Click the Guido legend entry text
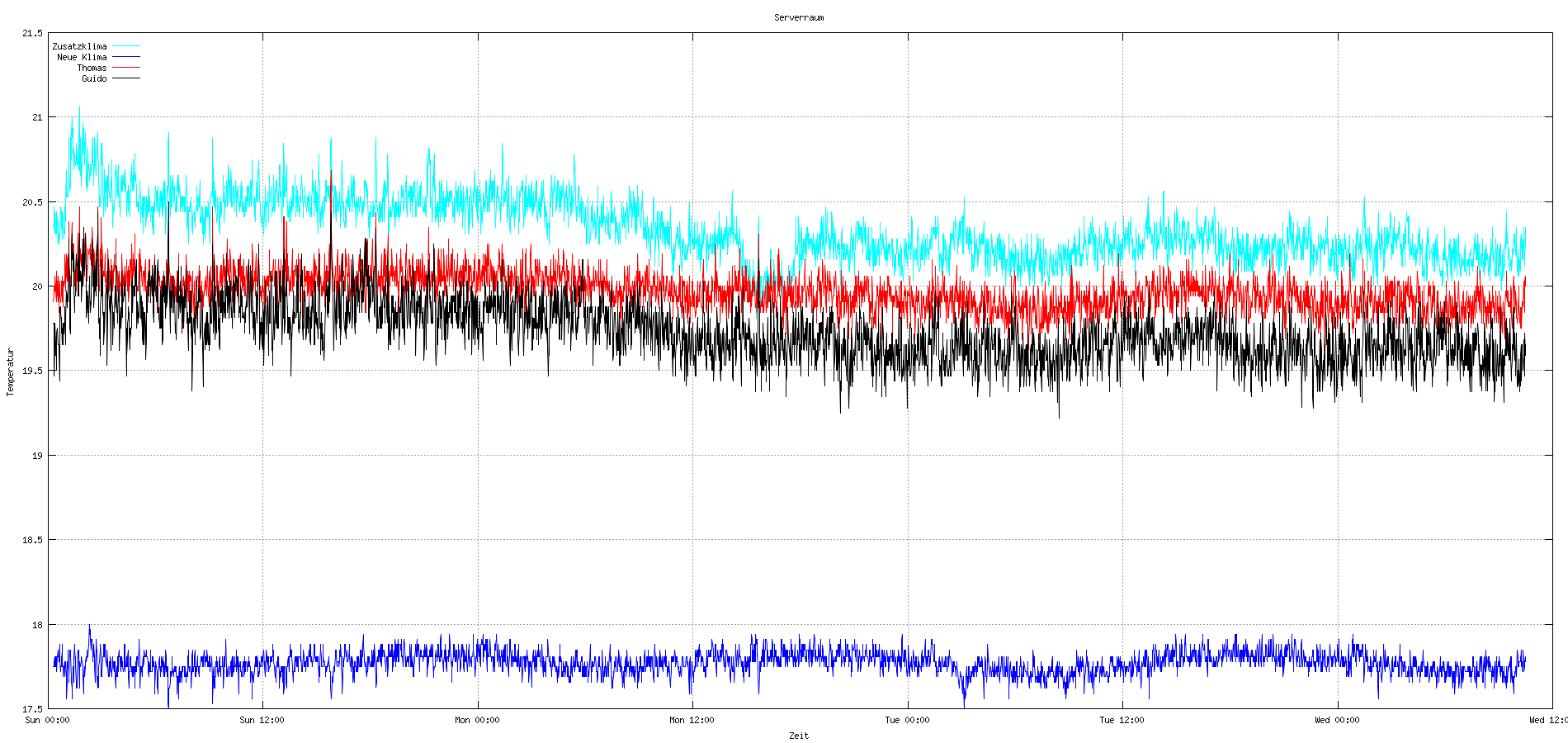 click(x=94, y=78)
